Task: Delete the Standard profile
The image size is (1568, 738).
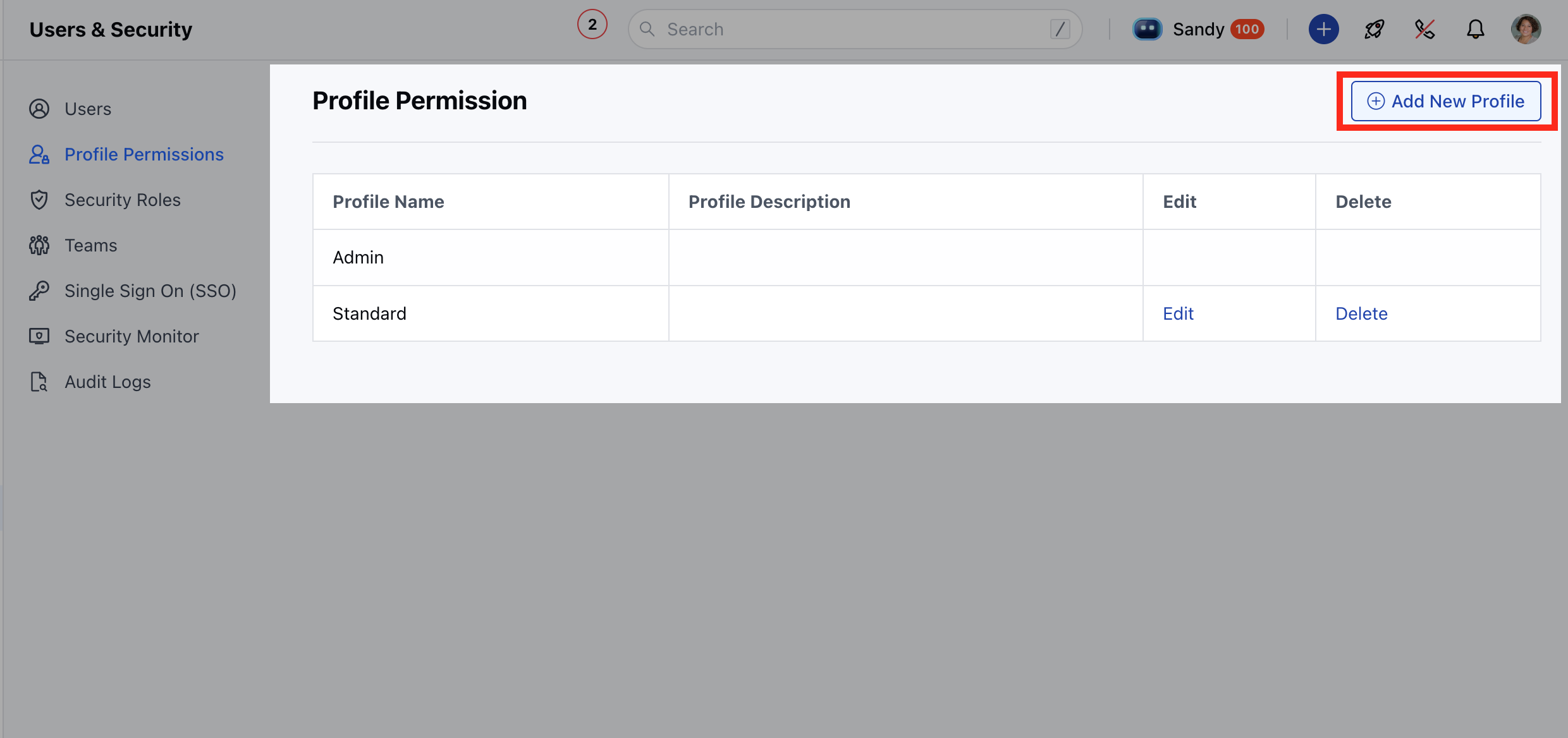Action: click(x=1361, y=313)
